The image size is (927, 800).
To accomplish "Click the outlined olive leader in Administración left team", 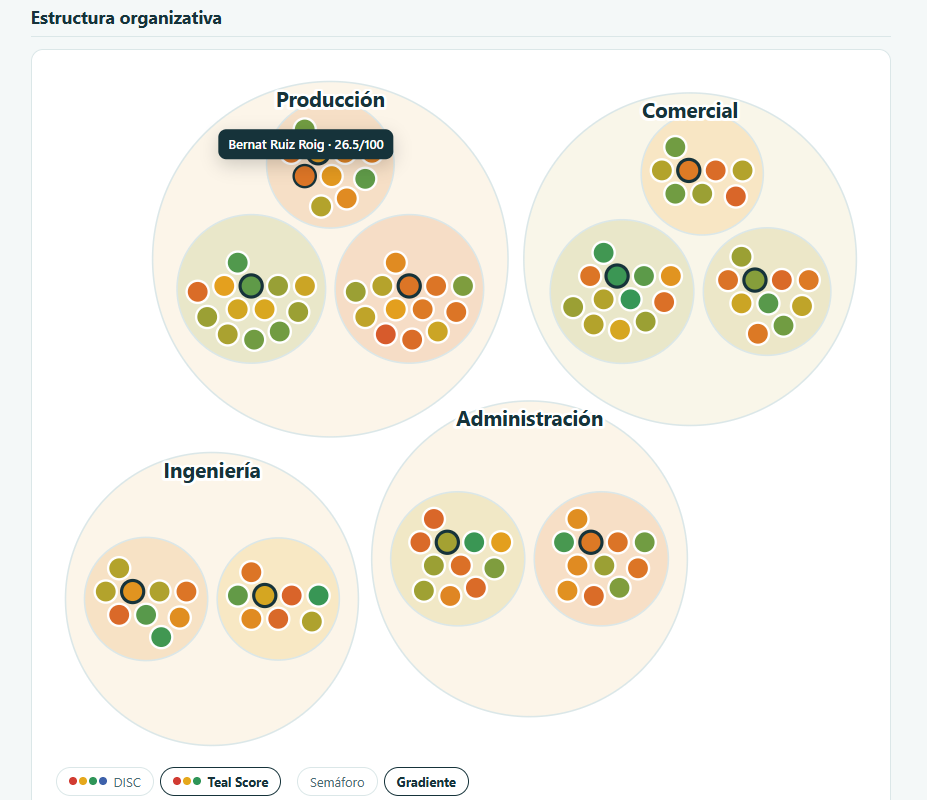I will tap(447, 542).
